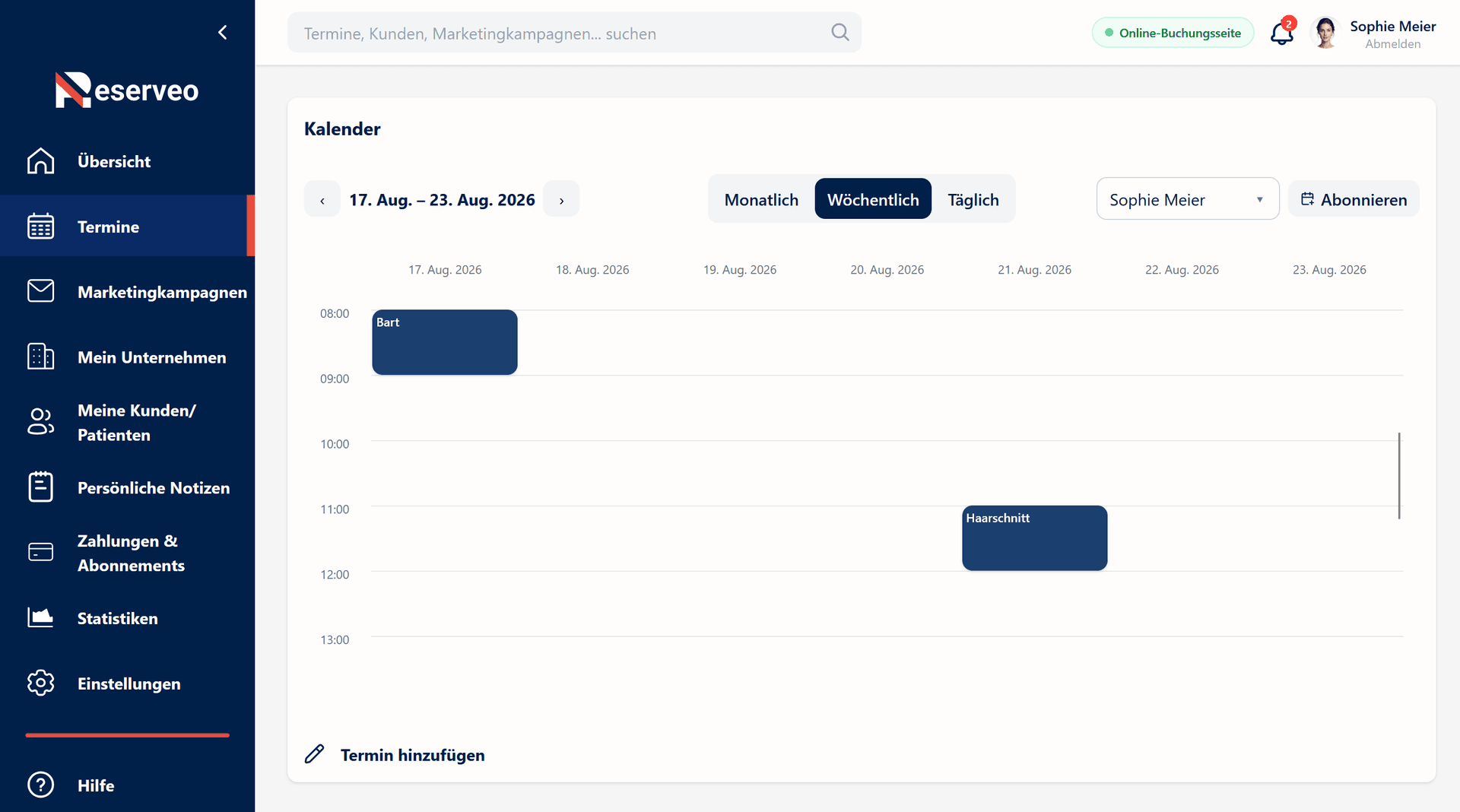Click the 19. Aug. 2026 column header

coord(740,270)
